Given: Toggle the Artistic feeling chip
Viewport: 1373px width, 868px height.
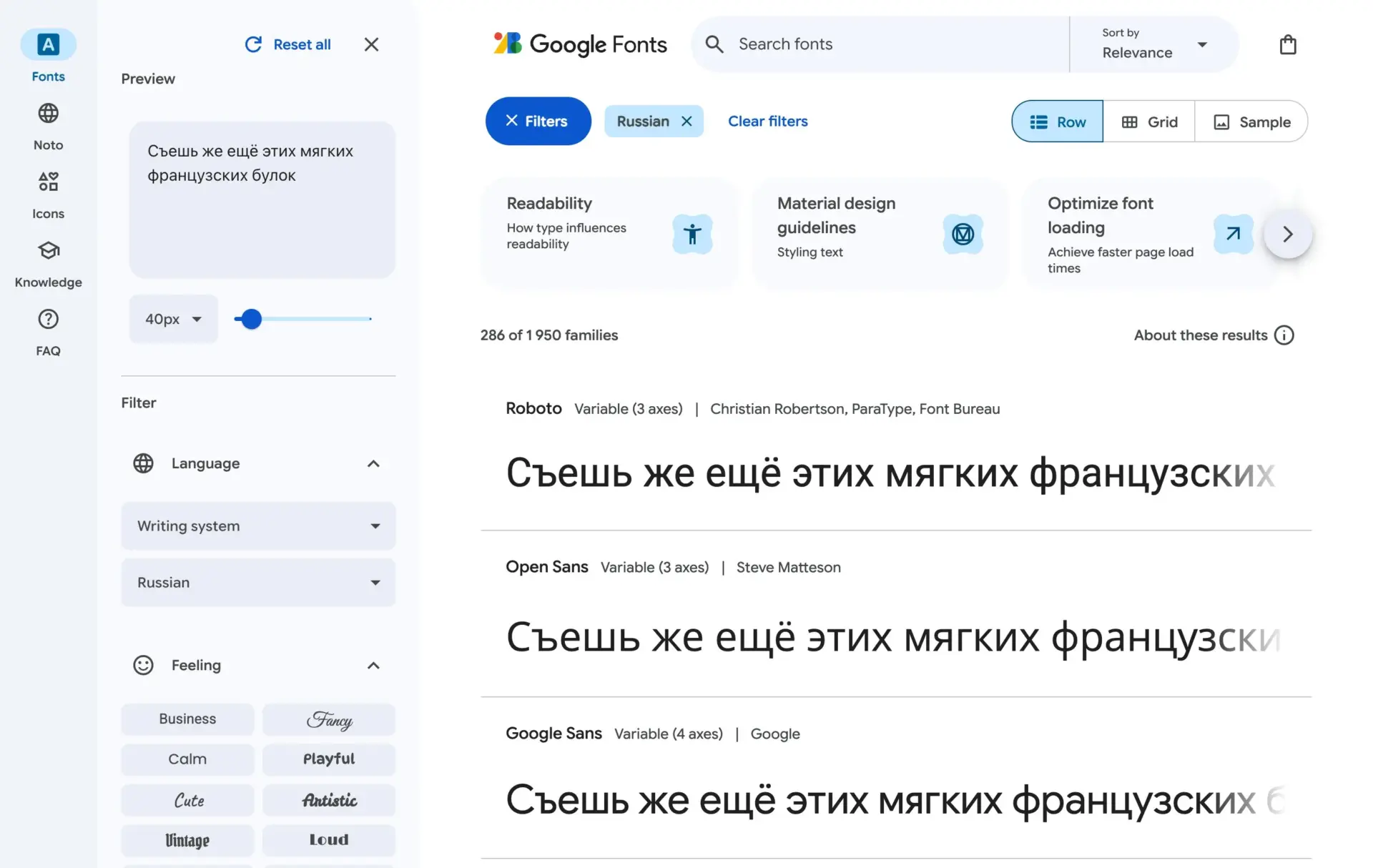Looking at the screenshot, I should [329, 799].
